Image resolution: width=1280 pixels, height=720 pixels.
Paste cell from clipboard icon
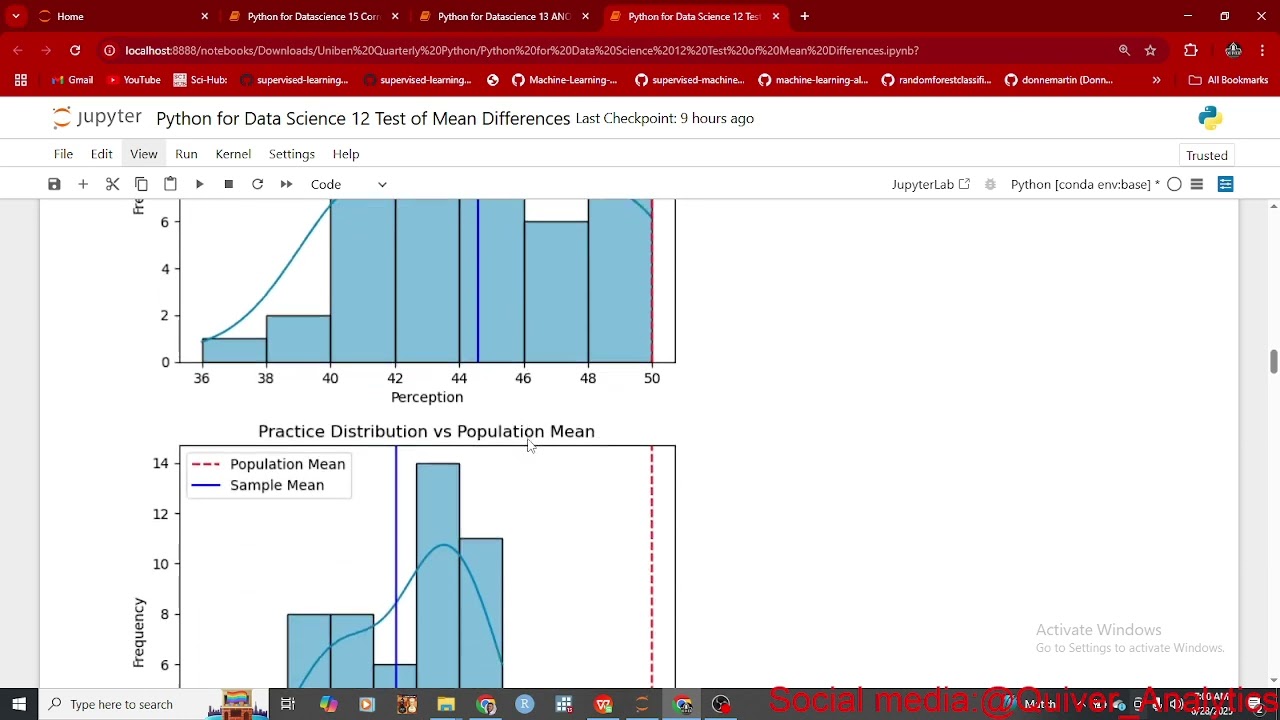point(170,184)
